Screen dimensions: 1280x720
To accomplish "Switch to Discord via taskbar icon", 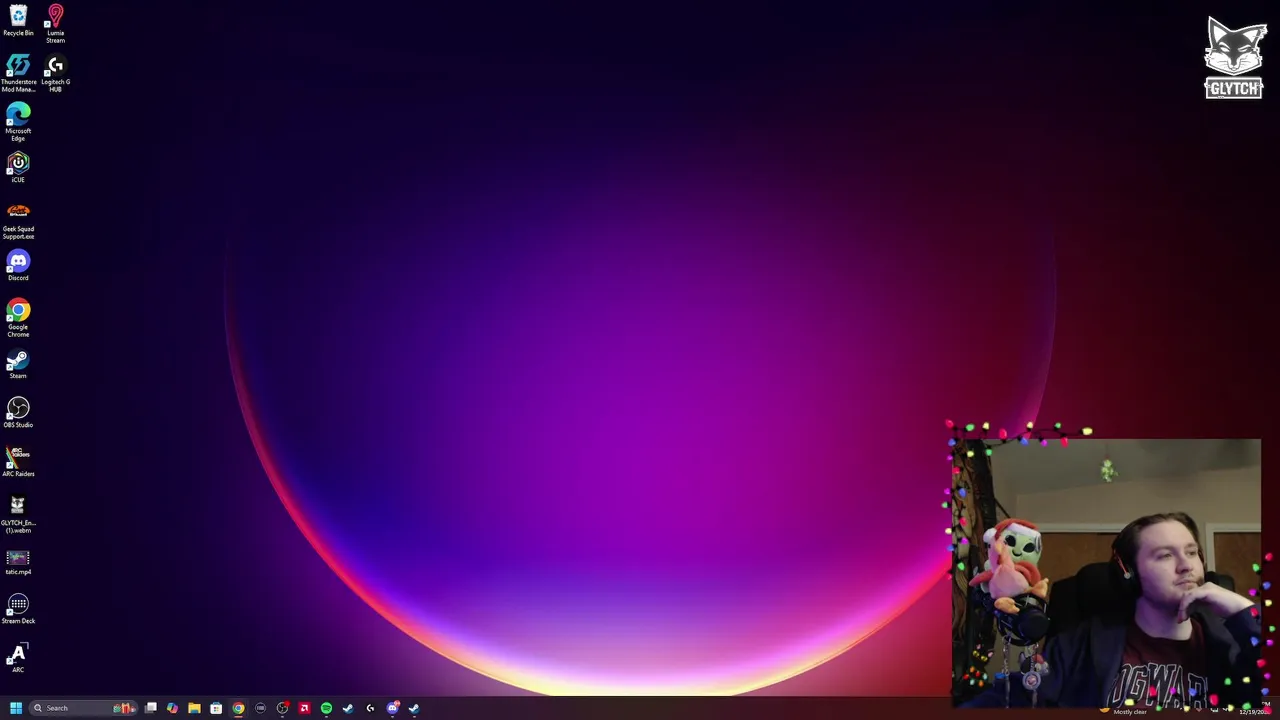I will [x=392, y=708].
